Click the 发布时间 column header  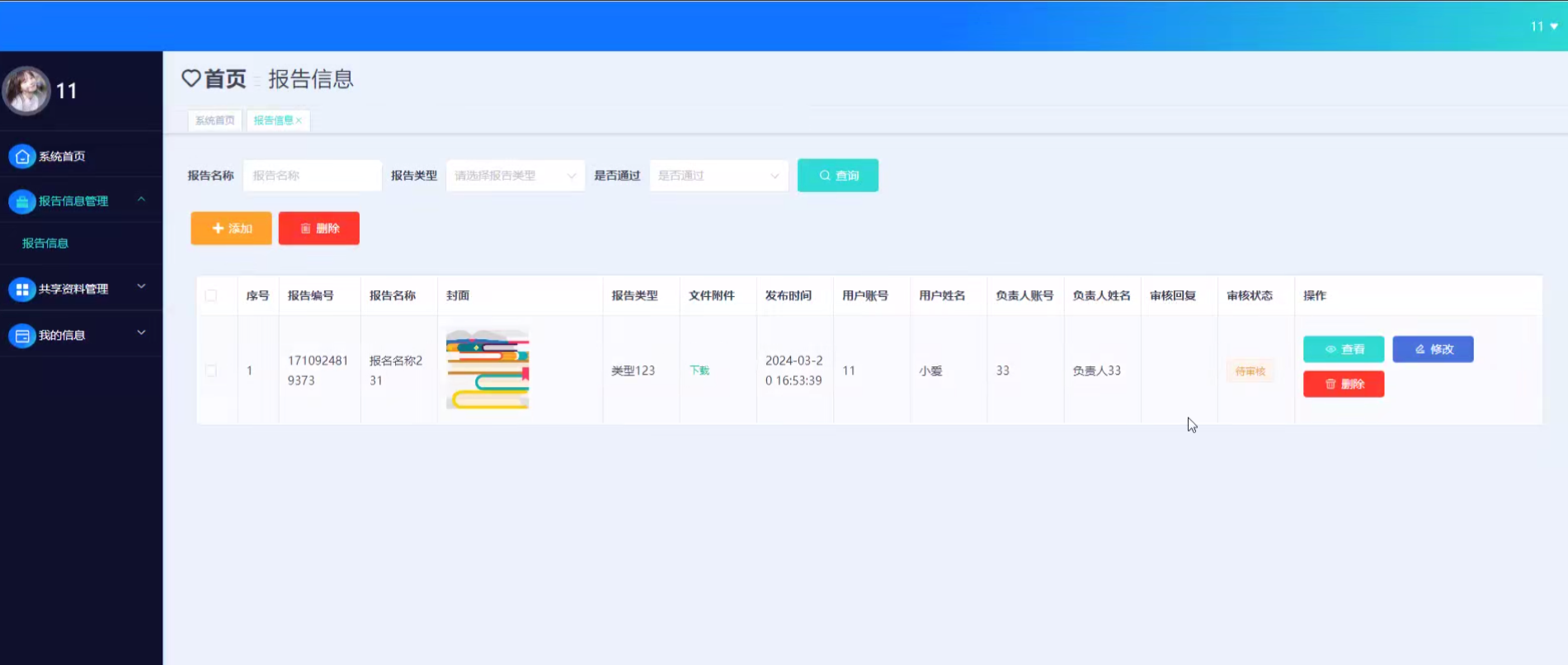pyautogui.click(x=789, y=295)
